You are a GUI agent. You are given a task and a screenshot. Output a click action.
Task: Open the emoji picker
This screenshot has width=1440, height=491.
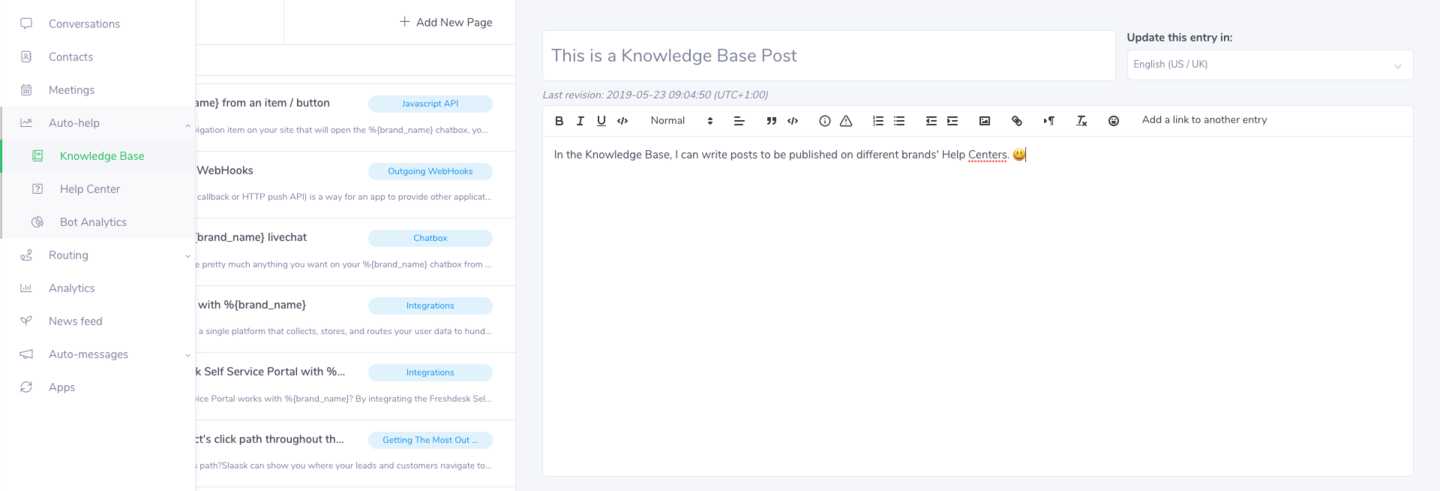[x=1113, y=121]
